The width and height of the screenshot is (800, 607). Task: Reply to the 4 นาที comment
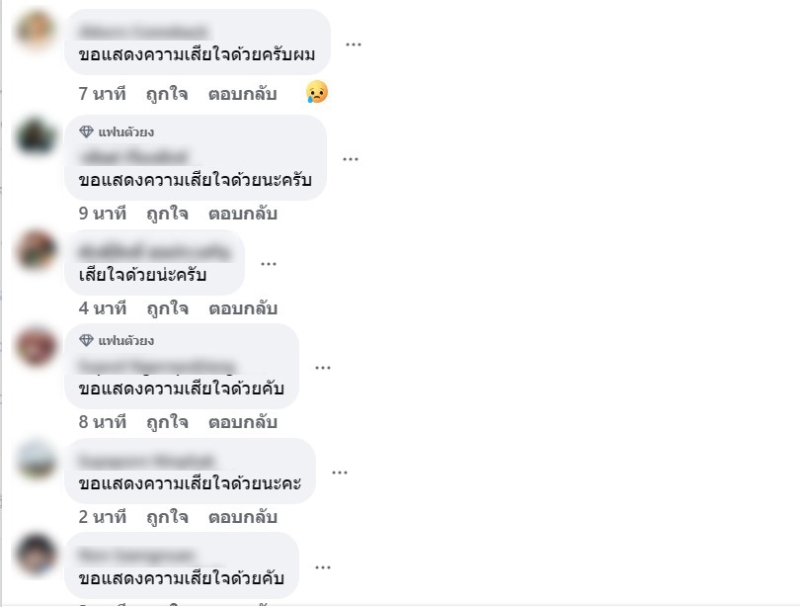[x=243, y=309]
